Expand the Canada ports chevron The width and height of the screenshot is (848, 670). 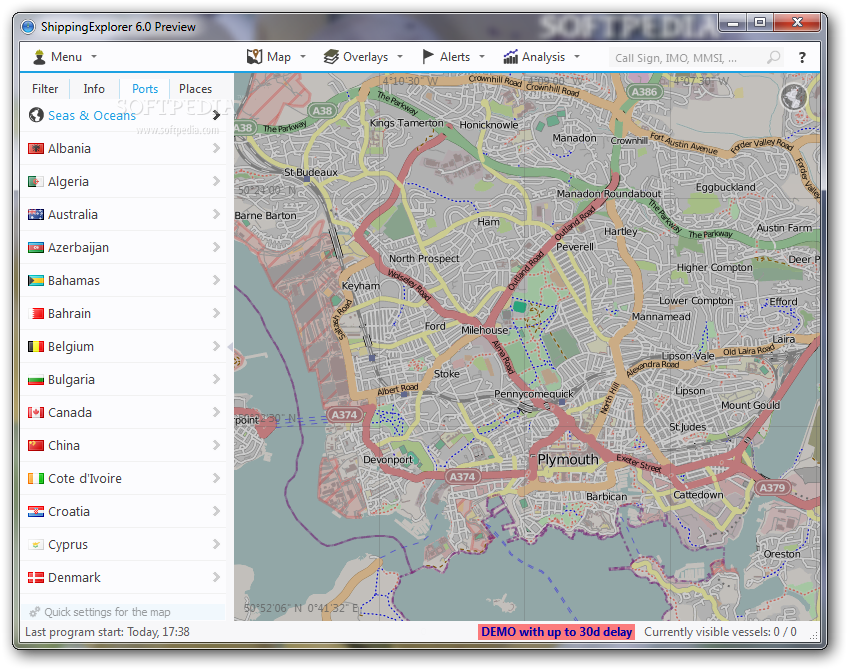216,412
